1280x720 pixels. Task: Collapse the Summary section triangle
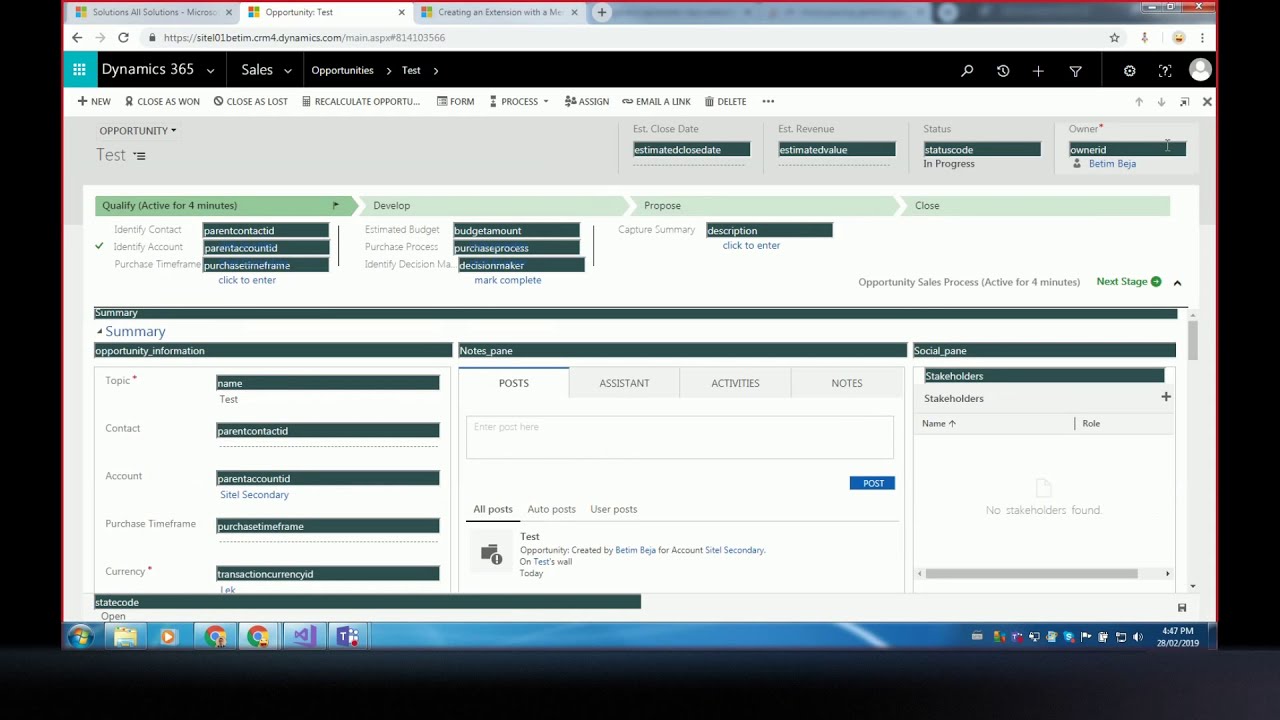[x=100, y=331]
